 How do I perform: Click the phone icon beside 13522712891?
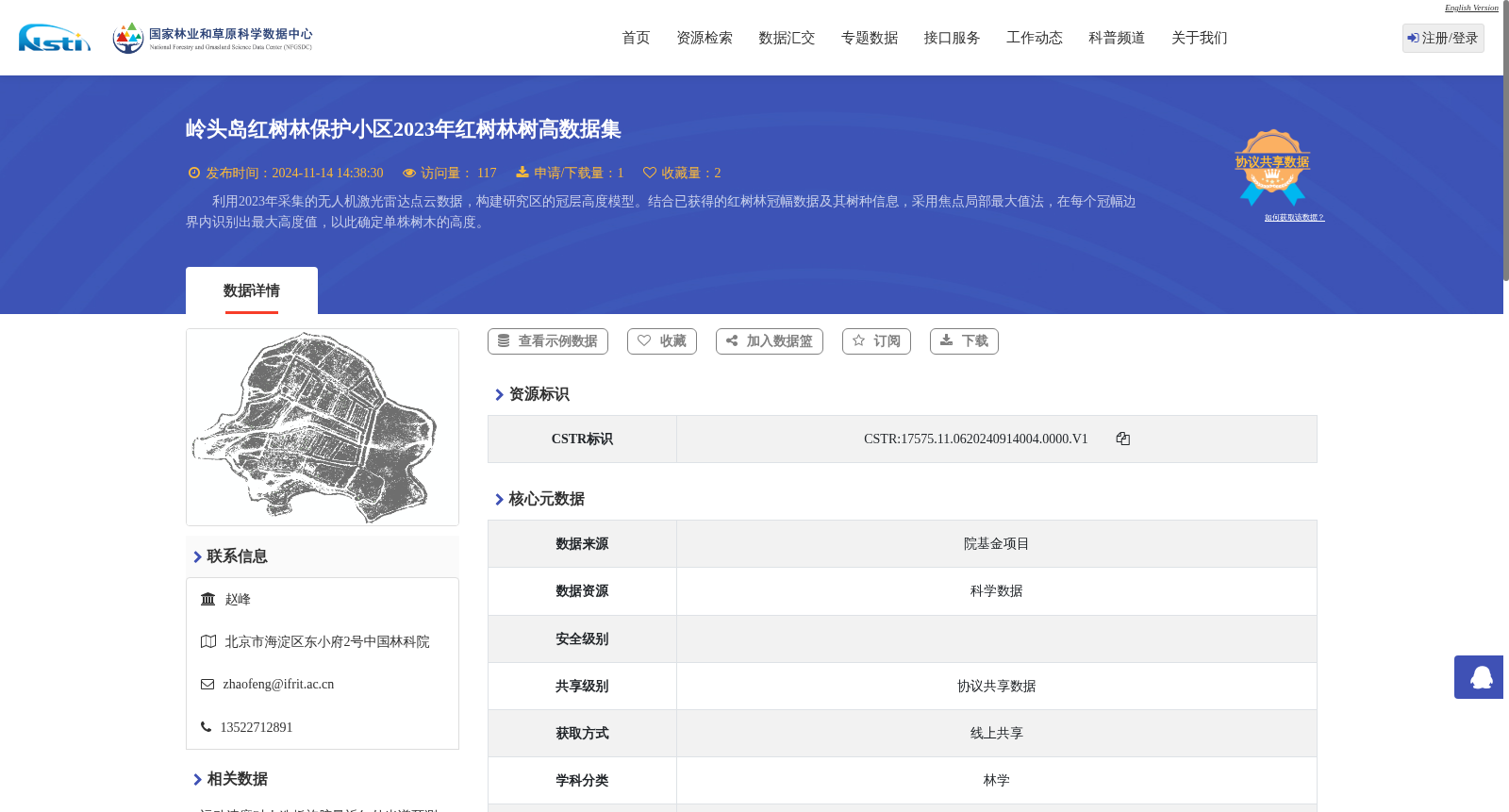(x=206, y=727)
